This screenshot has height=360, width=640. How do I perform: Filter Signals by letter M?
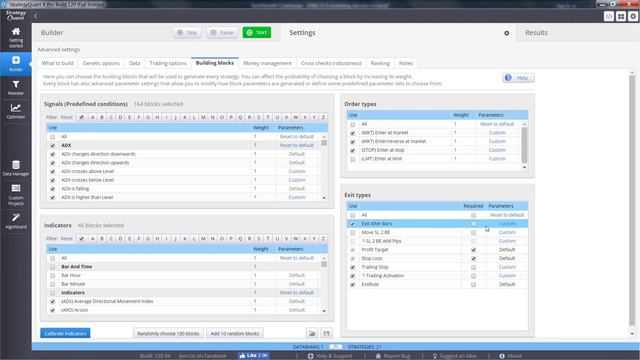[203, 117]
